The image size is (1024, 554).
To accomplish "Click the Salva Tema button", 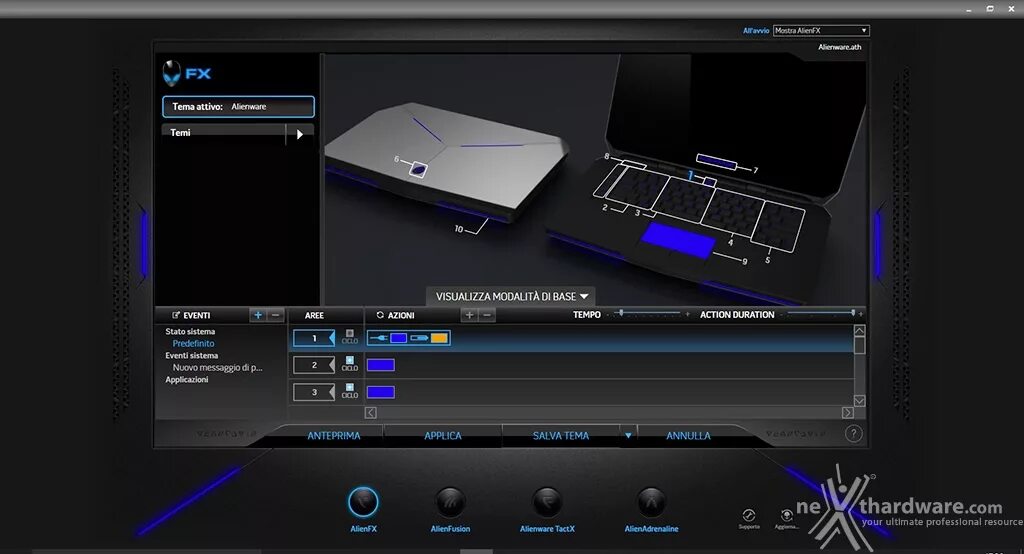I will point(561,435).
